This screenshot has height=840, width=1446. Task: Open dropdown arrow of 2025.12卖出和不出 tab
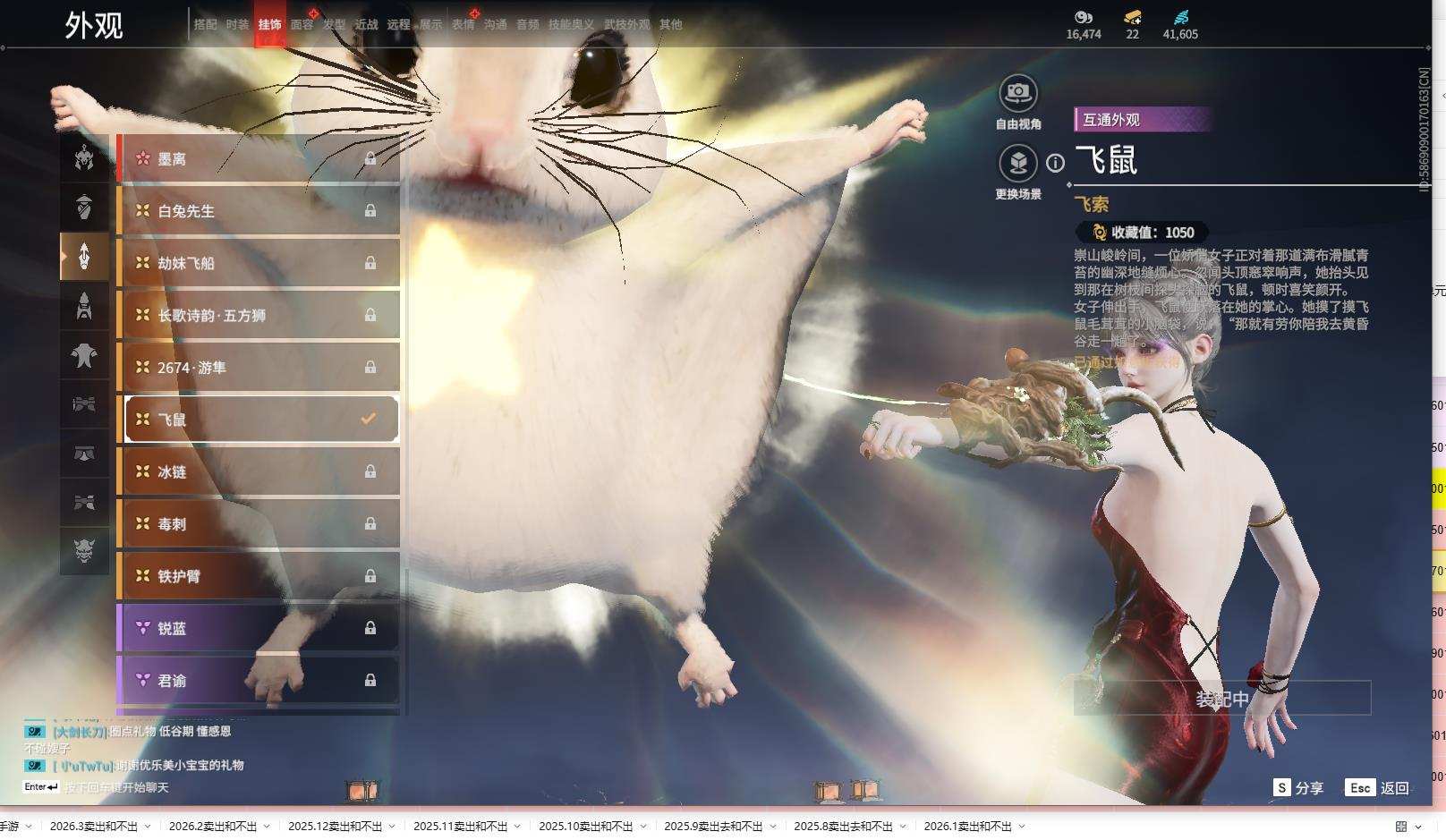[392, 826]
